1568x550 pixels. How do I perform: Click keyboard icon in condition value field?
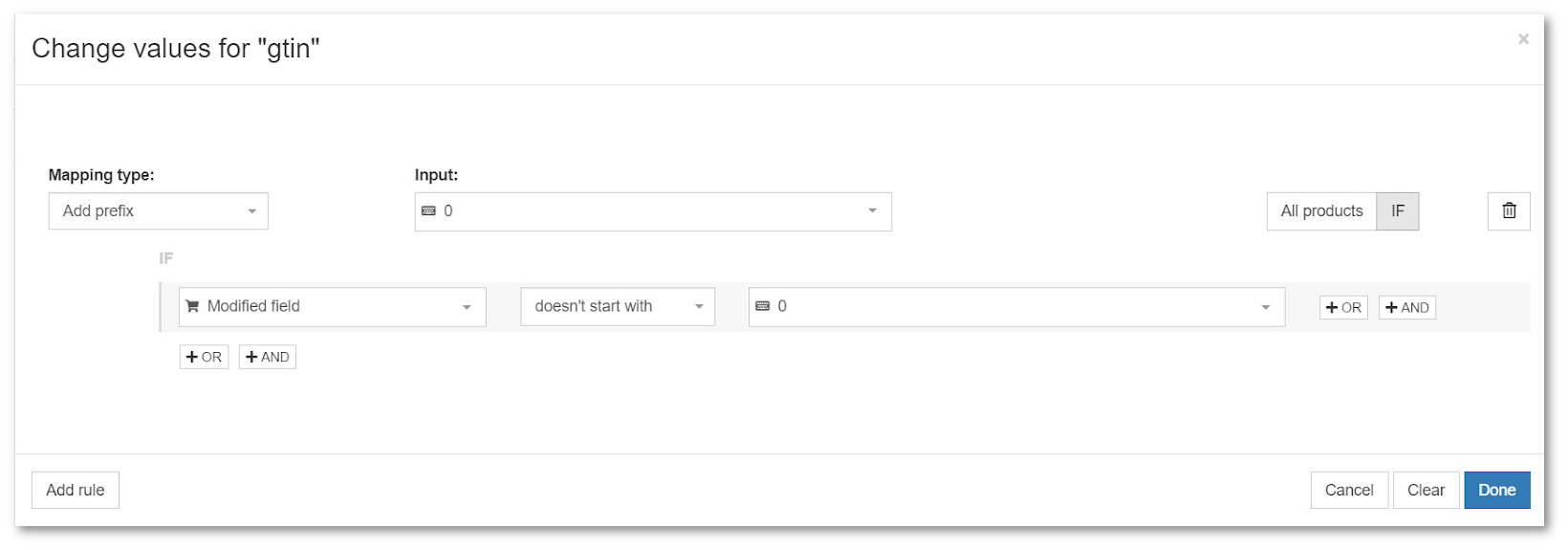click(762, 306)
